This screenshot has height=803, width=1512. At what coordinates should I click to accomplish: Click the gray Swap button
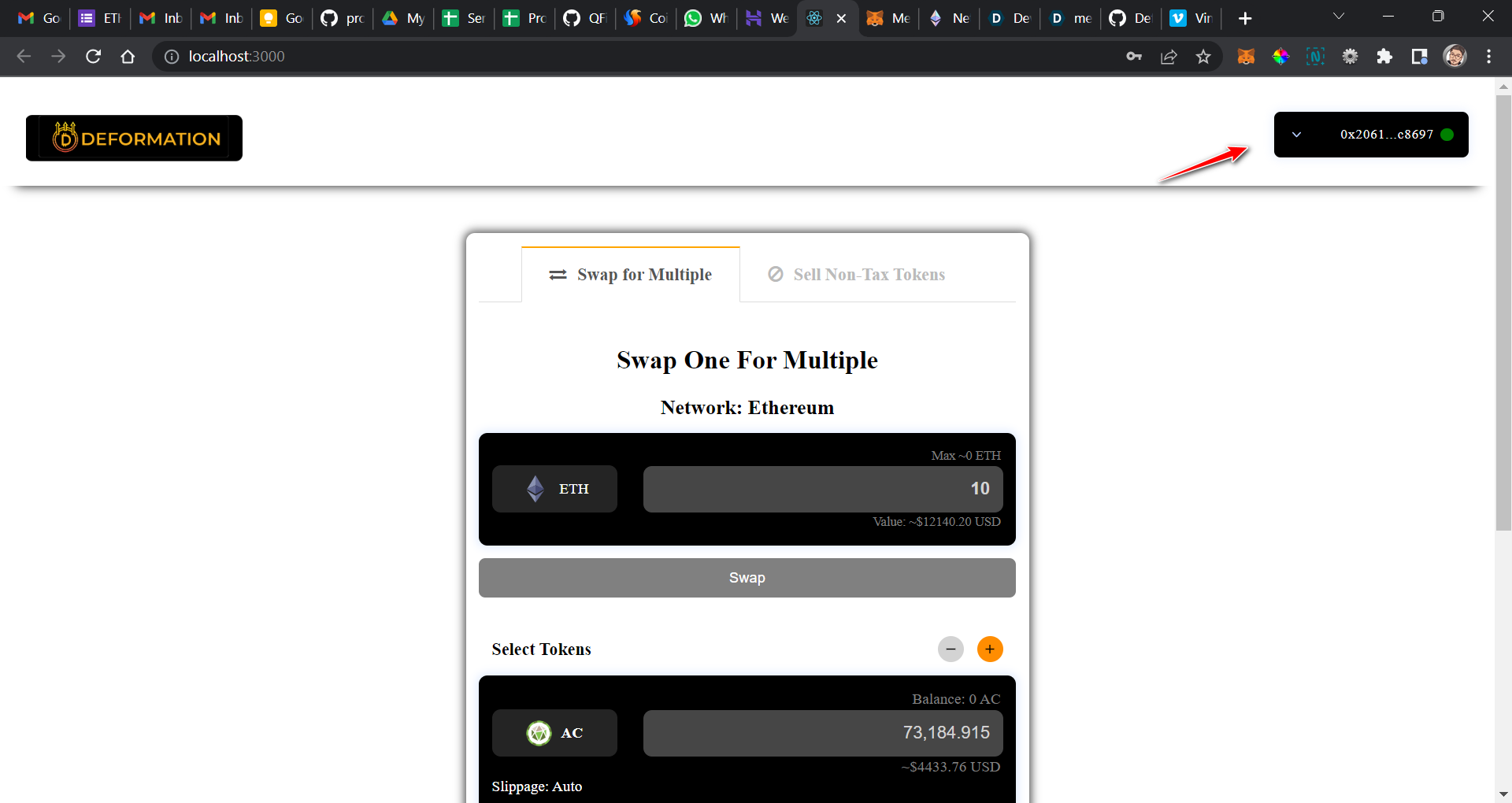747,578
